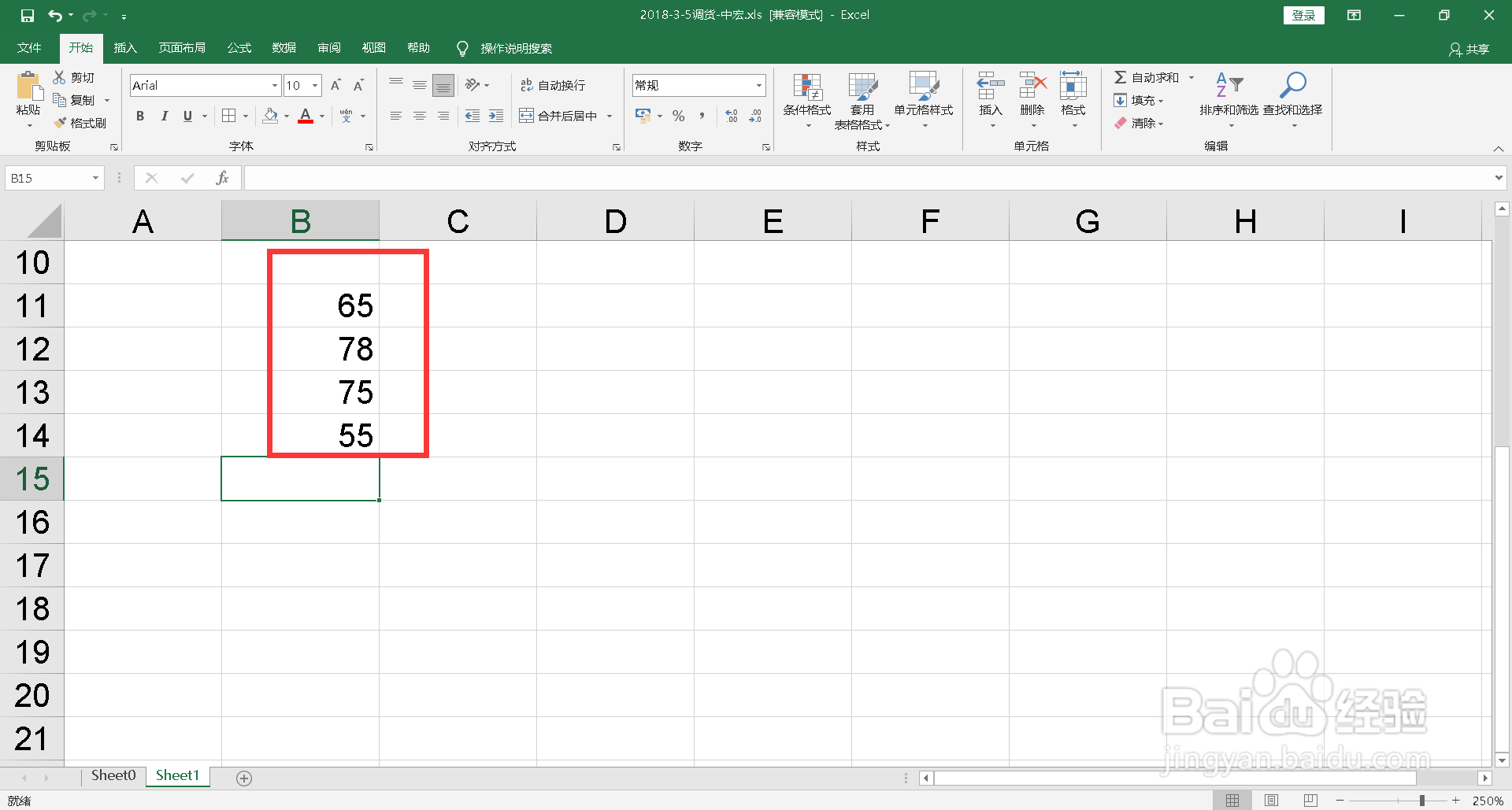The image size is (1512, 810).
Task: Toggle Wrap Text (自动换行)
Action: click(553, 85)
